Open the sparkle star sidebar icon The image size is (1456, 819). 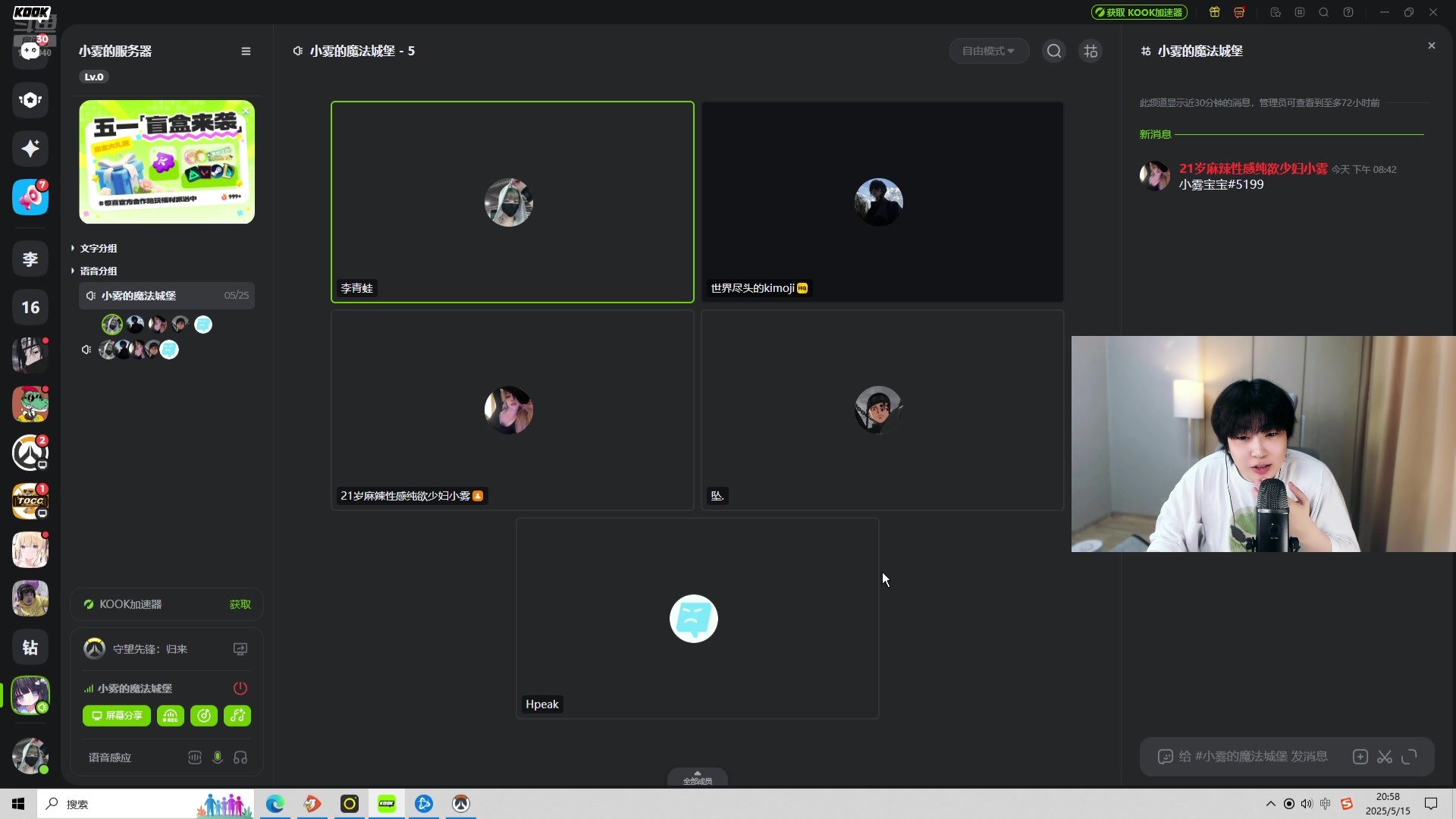pyautogui.click(x=30, y=149)
